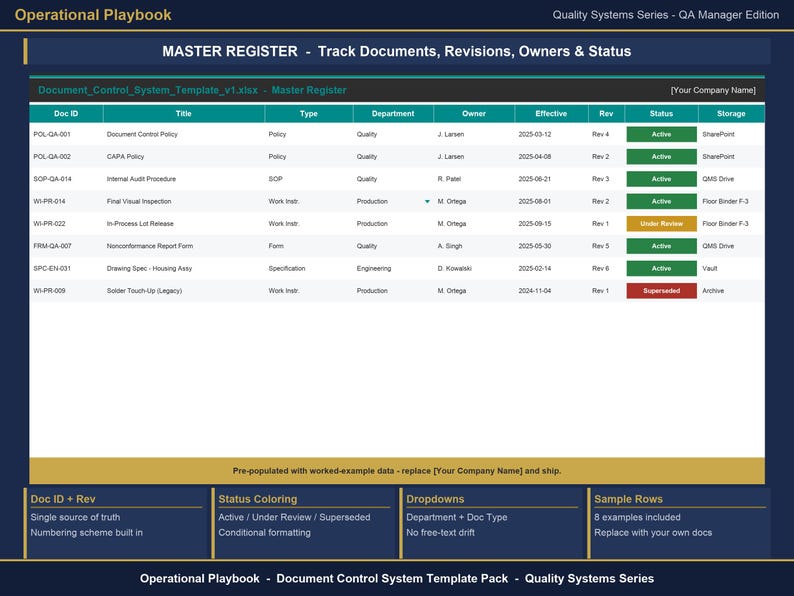Viewport: 794px width, 596px height.
Task: Click Quality Systems Series - QA Manager Edition
Action: 665,15
